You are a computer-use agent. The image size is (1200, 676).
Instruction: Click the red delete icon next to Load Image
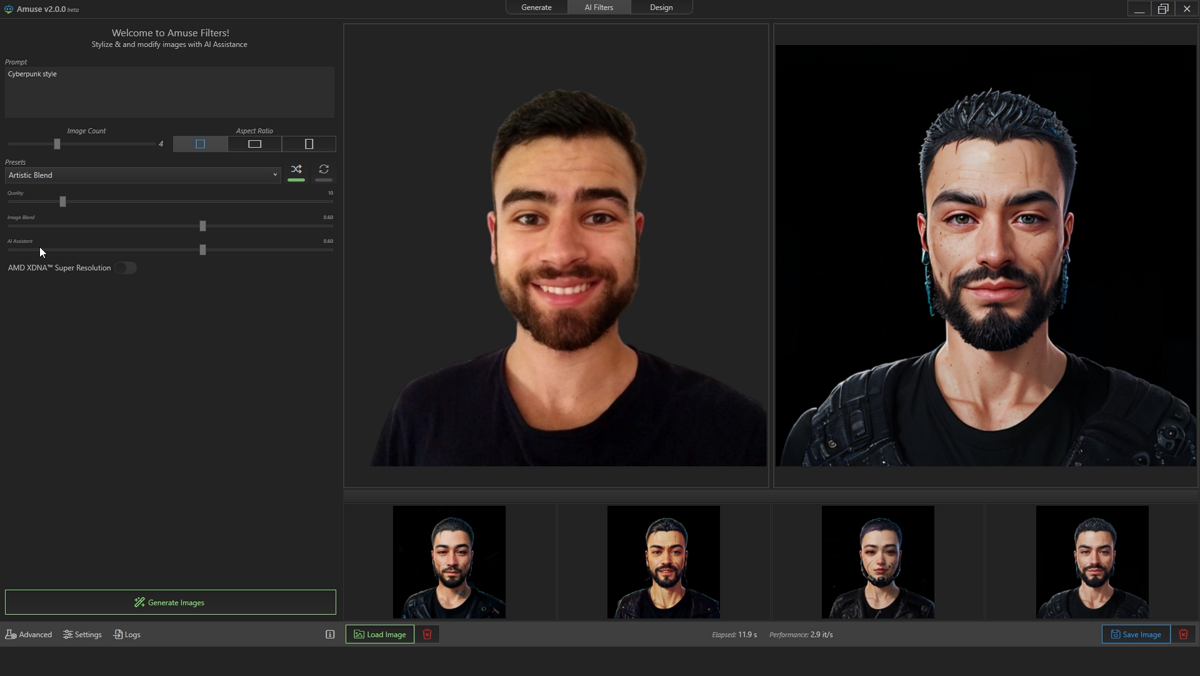[x=427, y=634]
